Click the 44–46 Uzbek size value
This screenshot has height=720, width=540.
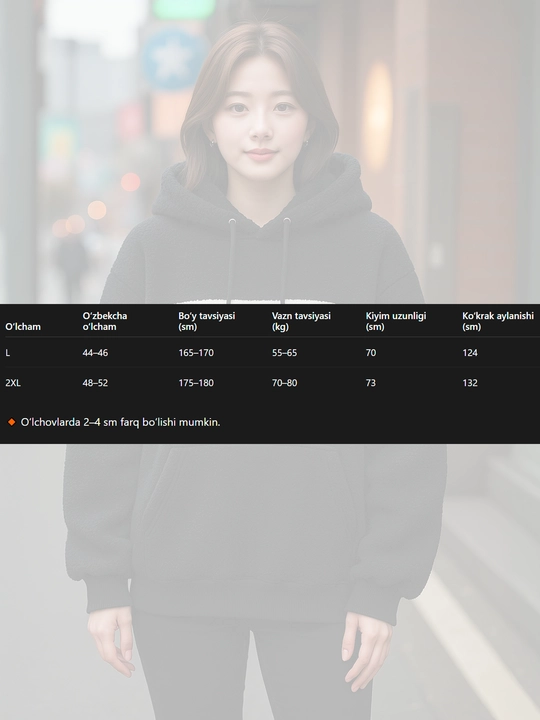(95, 353)
